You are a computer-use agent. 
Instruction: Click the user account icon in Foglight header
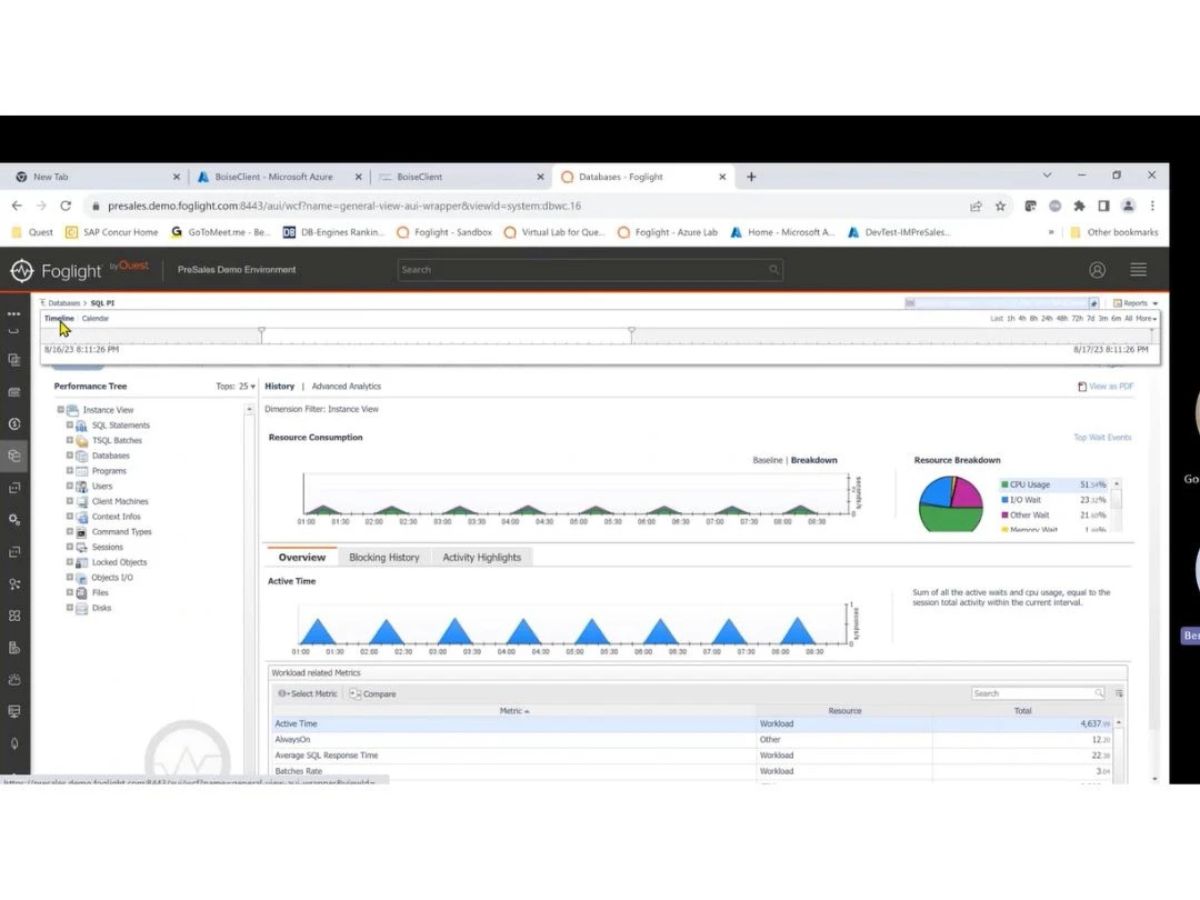click(x=1097, y=270)
